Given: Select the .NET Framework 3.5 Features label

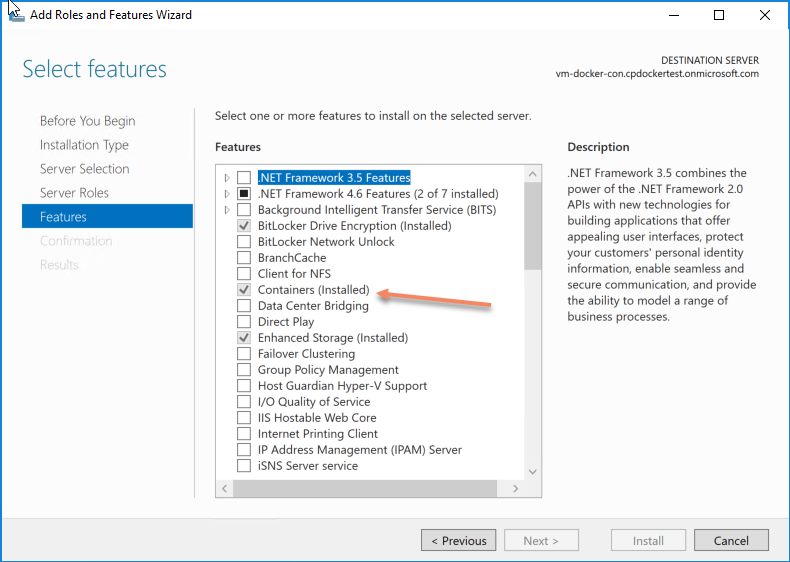Looking at the screenshot, I should point(334,178).
